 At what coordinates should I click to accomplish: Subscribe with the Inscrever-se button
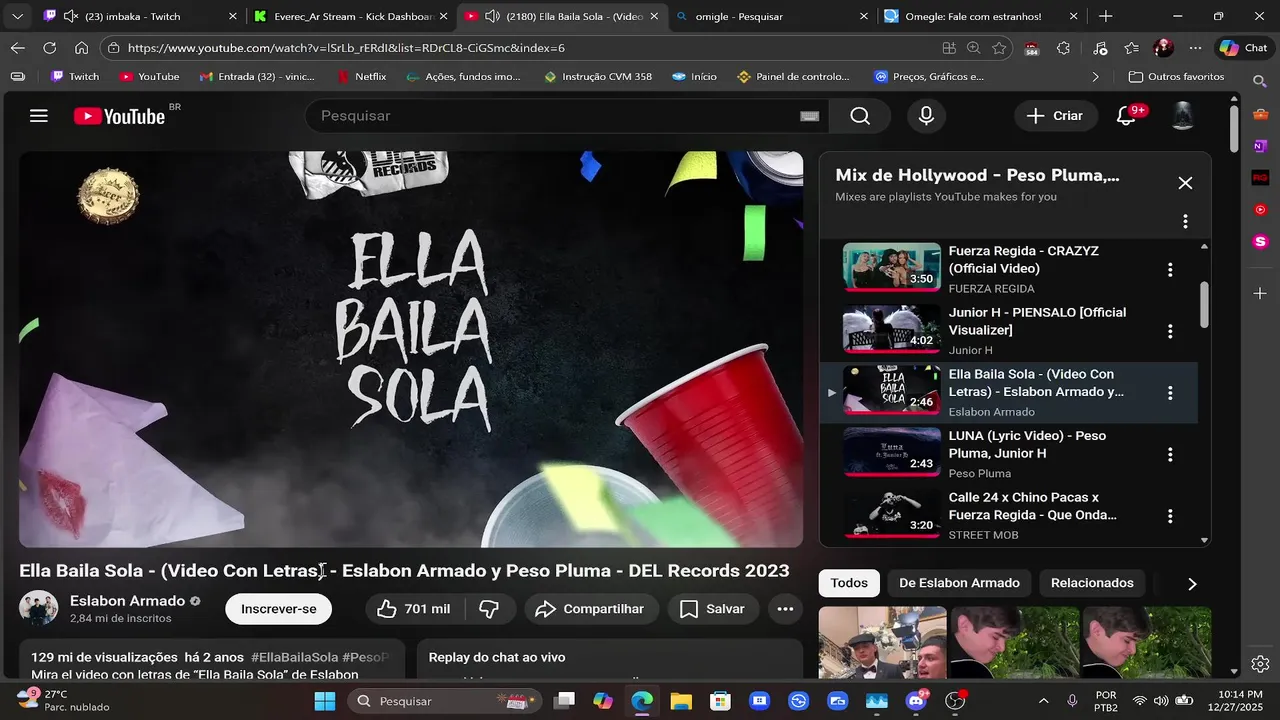[x=278, y=609]
